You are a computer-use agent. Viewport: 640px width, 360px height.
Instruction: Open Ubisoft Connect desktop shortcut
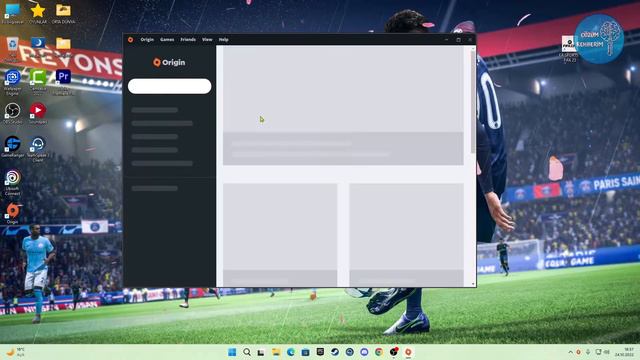13,182
